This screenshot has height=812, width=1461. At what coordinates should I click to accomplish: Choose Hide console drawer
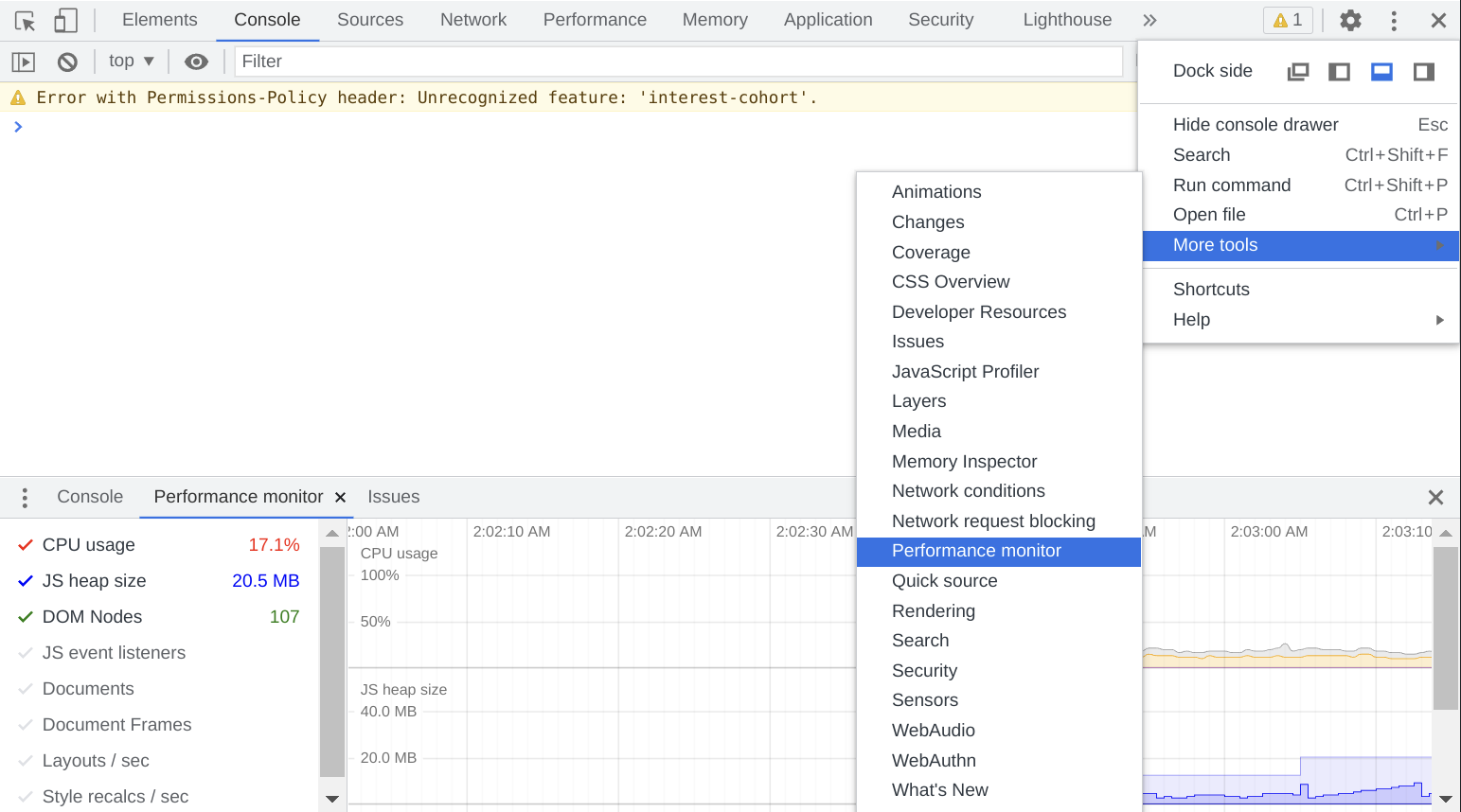pyautogui.click(x=1301, y=125)
